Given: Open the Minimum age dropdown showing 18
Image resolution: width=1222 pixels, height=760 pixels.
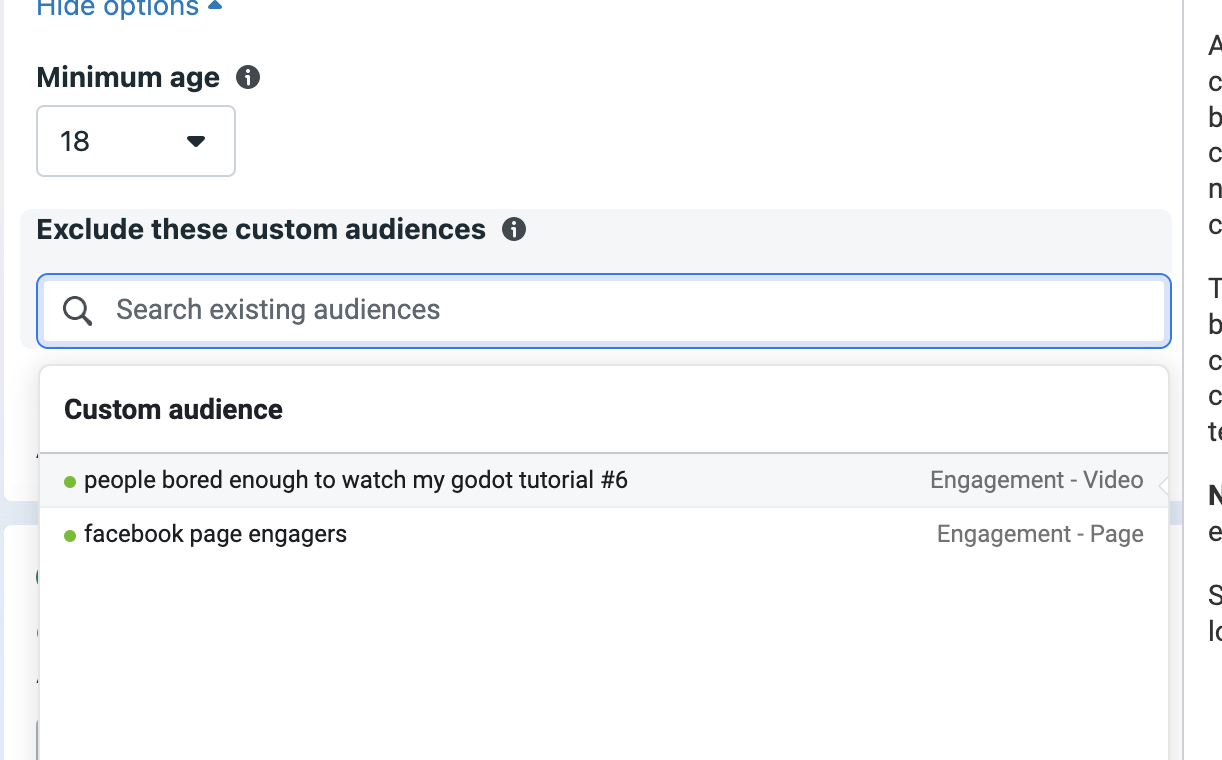Looking at the screenshot, I should (x=135, y=141).
